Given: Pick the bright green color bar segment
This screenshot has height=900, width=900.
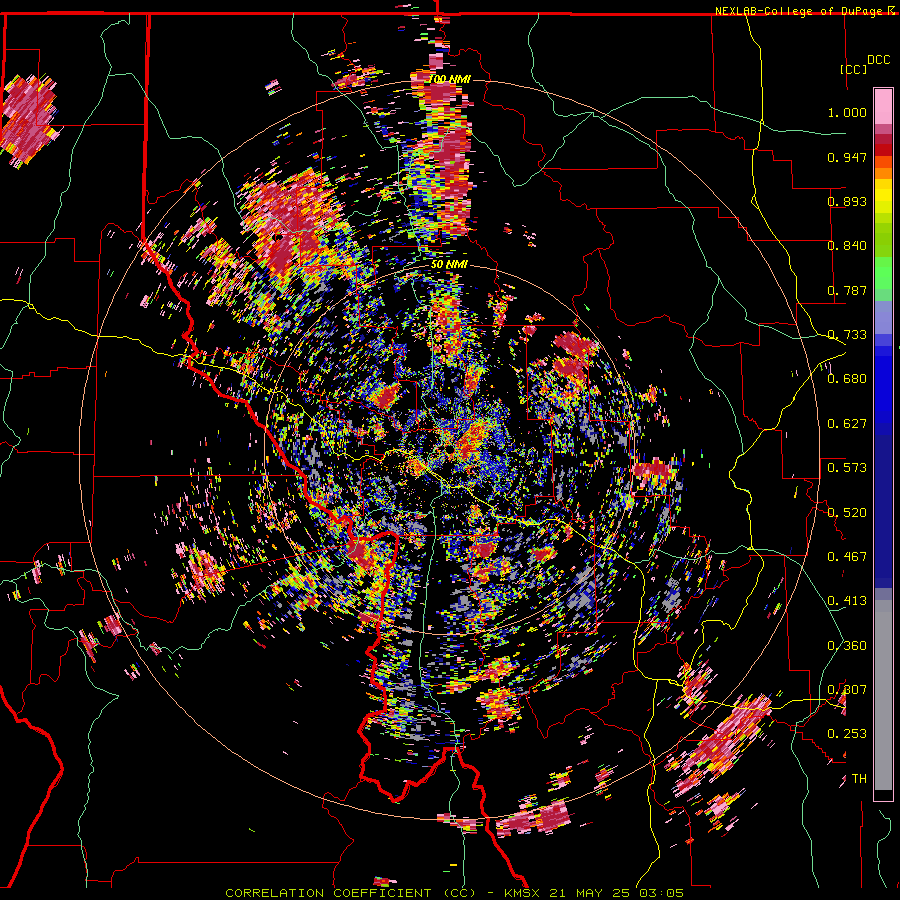Looking at the screenshot, I should pyautogui.click(x=883, y=273).
